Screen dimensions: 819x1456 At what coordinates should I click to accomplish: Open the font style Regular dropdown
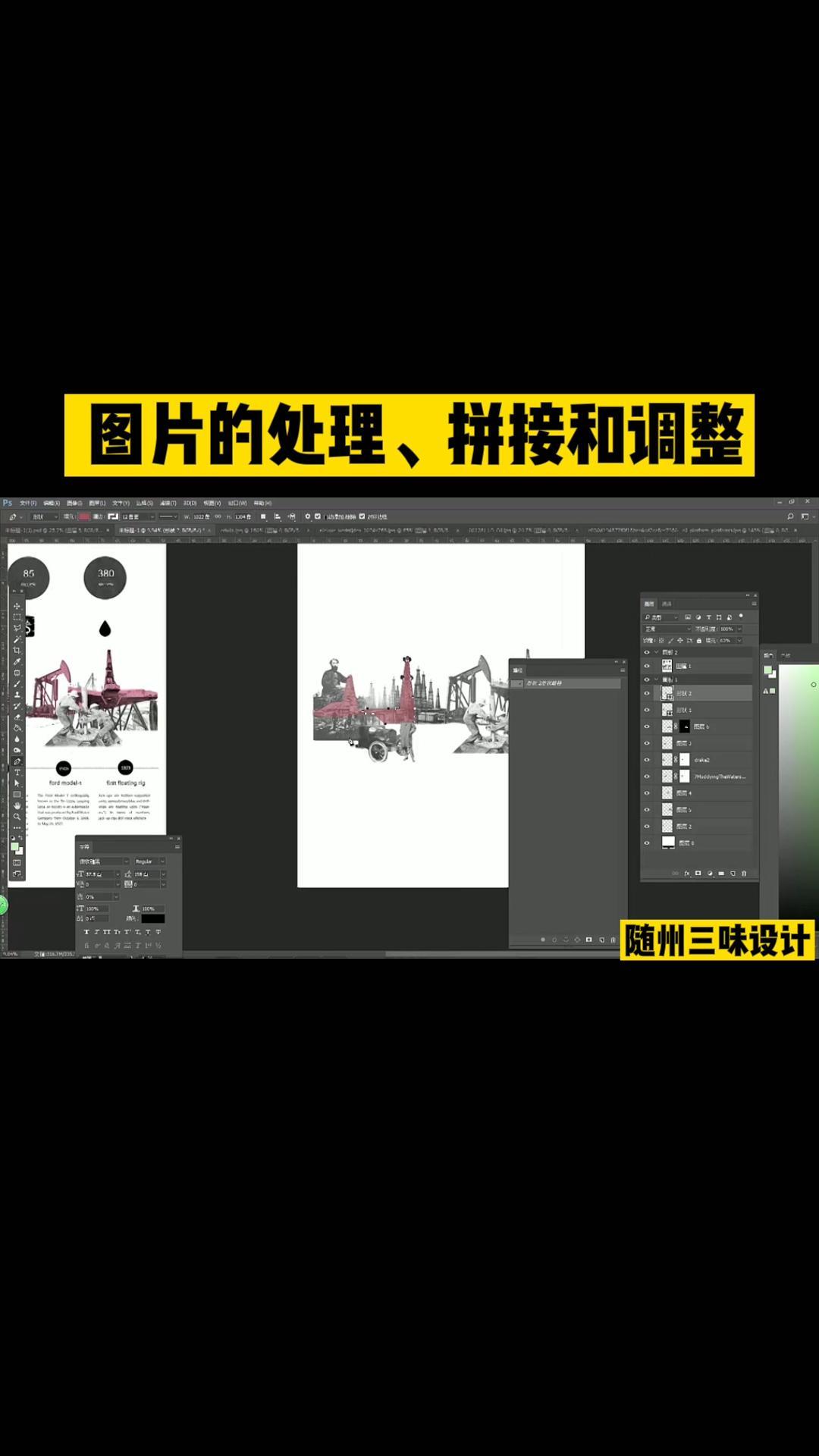point(149,861)
